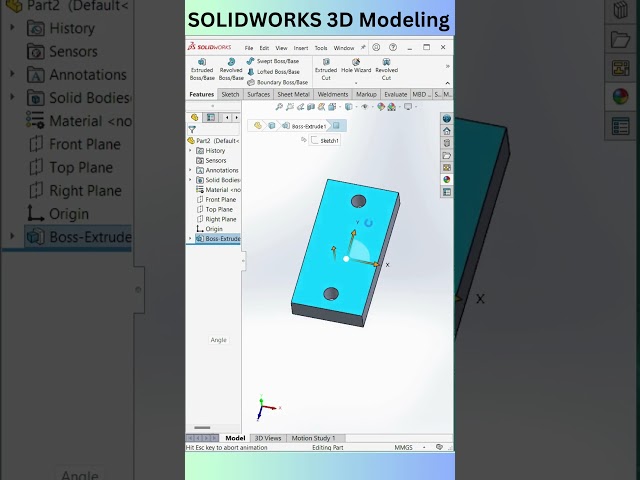Select the Extruded Boss/Base tool
Screen dimensions: 640x480
(x=202, y=69)
